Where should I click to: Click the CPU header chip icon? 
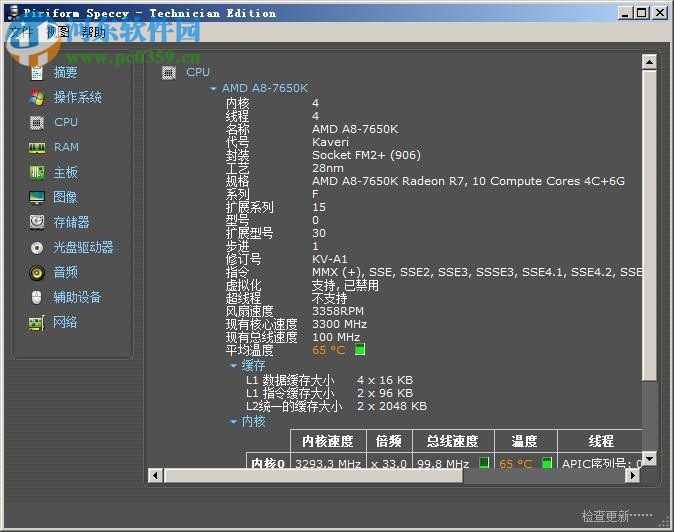coord(168,73)
